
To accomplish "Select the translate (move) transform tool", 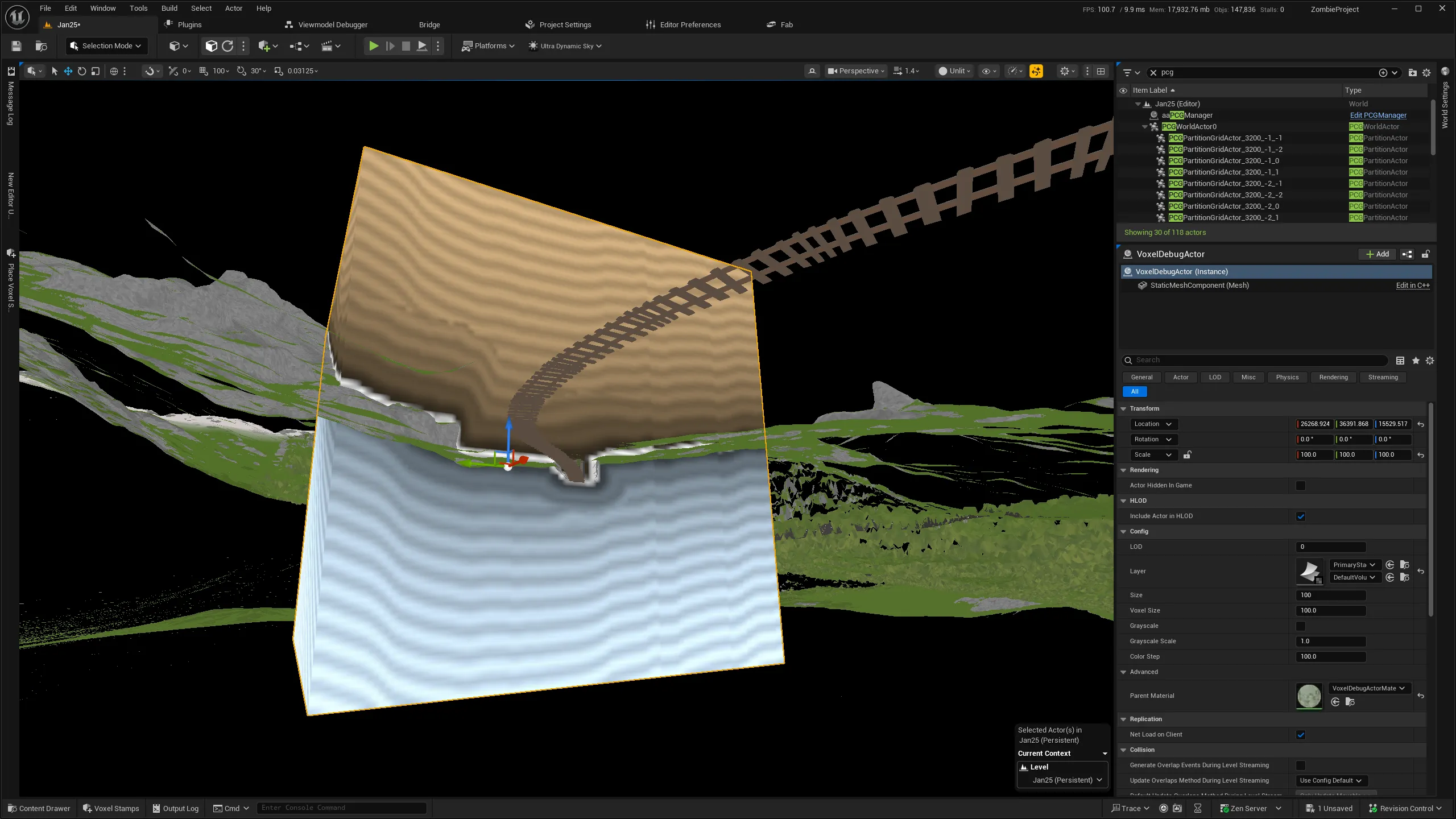I will tap(68, 71).
